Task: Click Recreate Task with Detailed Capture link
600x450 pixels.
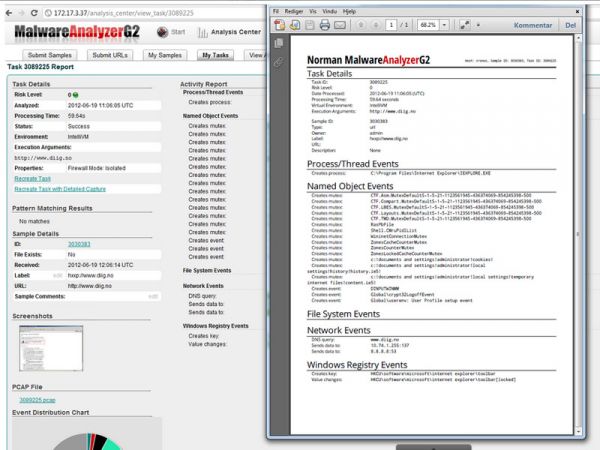Action: 60,189
